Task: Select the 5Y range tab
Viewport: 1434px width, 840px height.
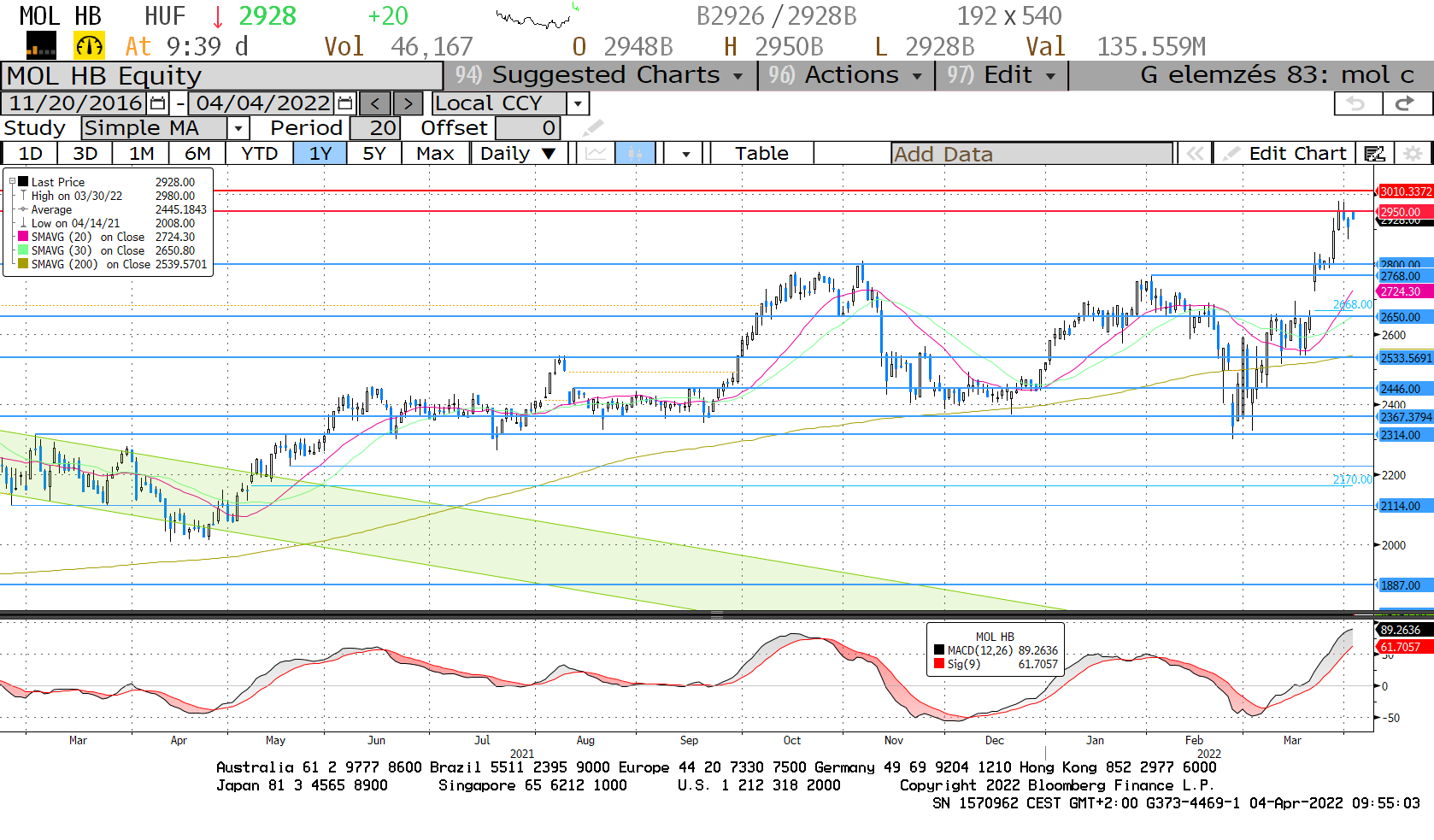Action: (374, 154)
